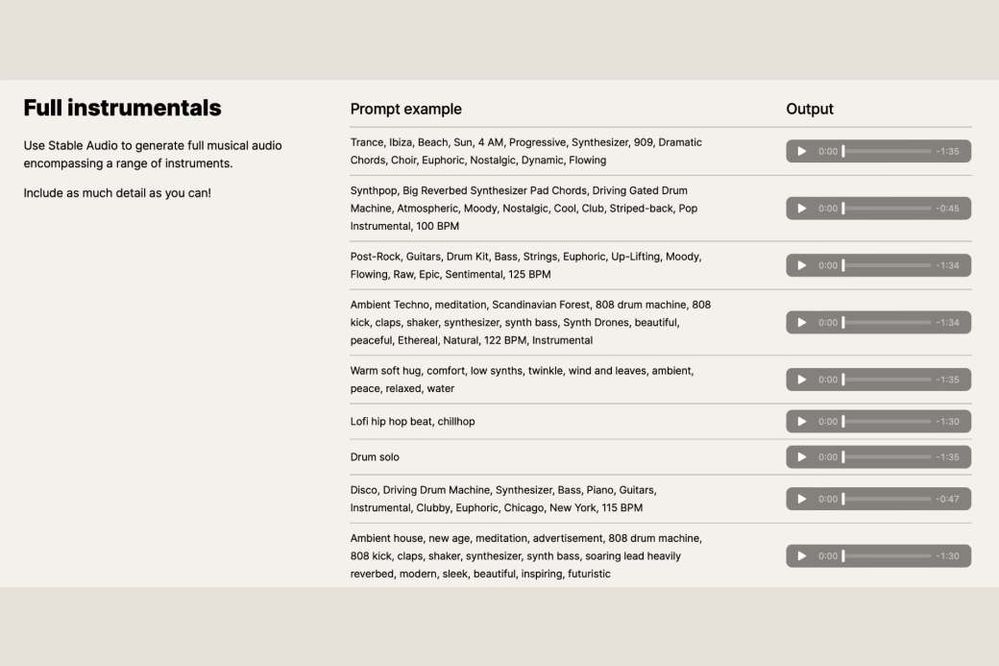Viewport: 999px width, 666px height.
Task: Play the Ambient house new age sample
Action: 801,556
